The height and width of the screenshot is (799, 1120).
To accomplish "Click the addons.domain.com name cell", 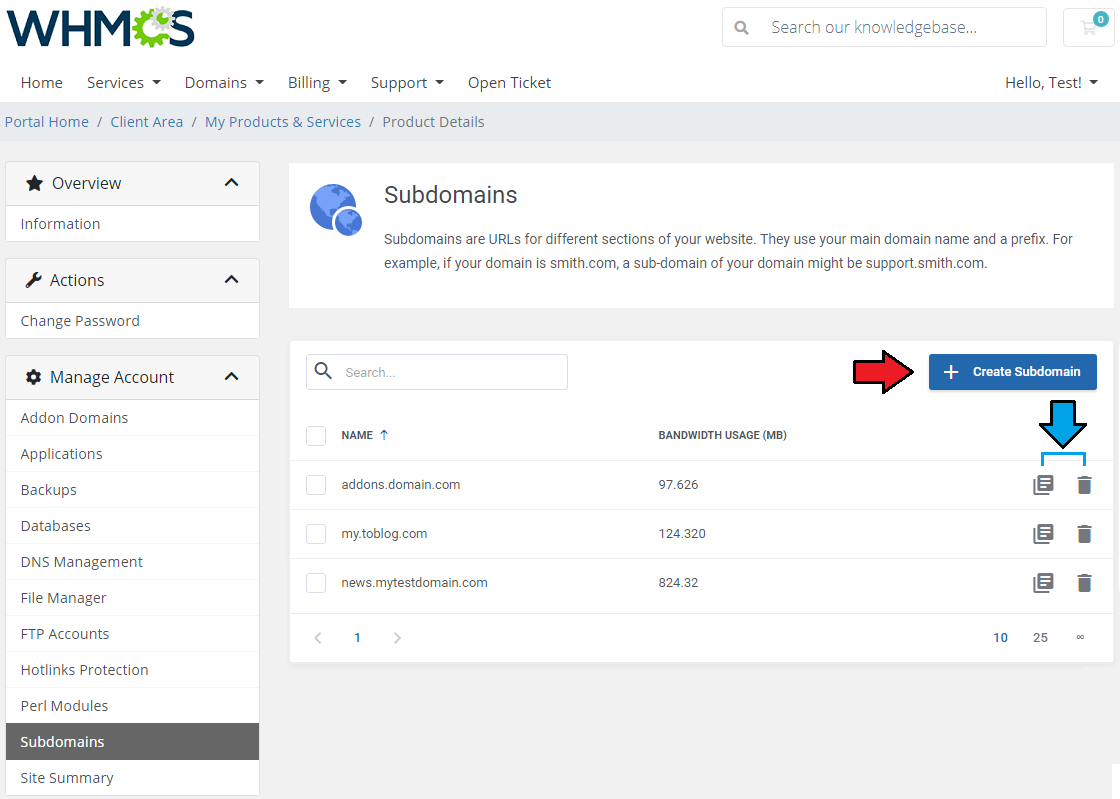I will tap(401, 485).
